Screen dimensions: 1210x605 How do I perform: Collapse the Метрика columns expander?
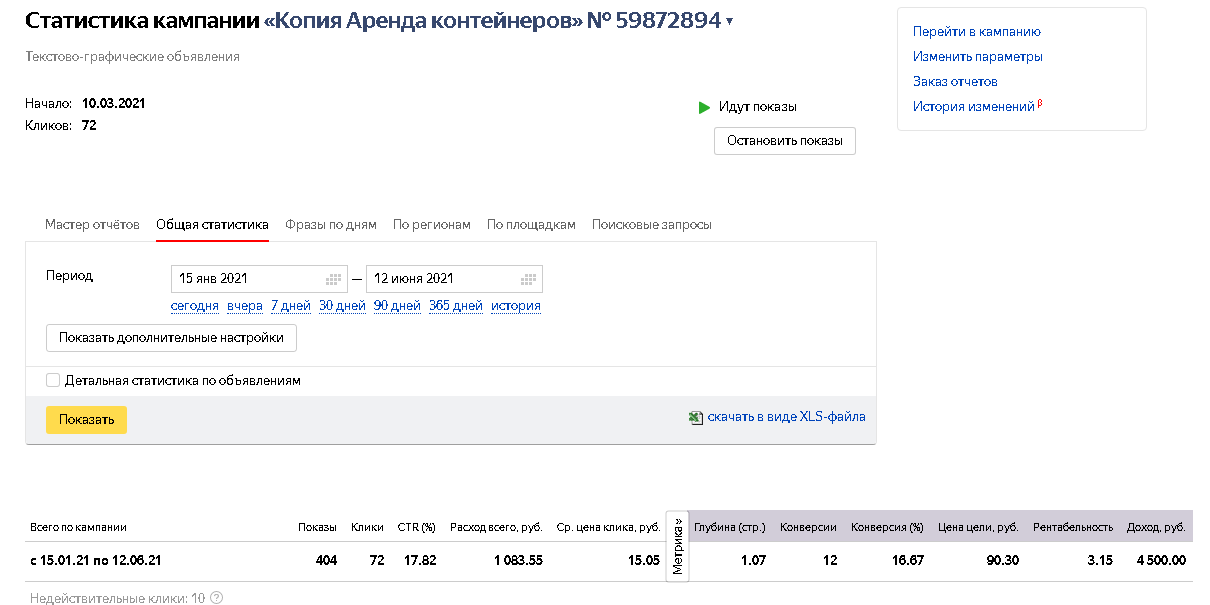(x=677, y=547)
